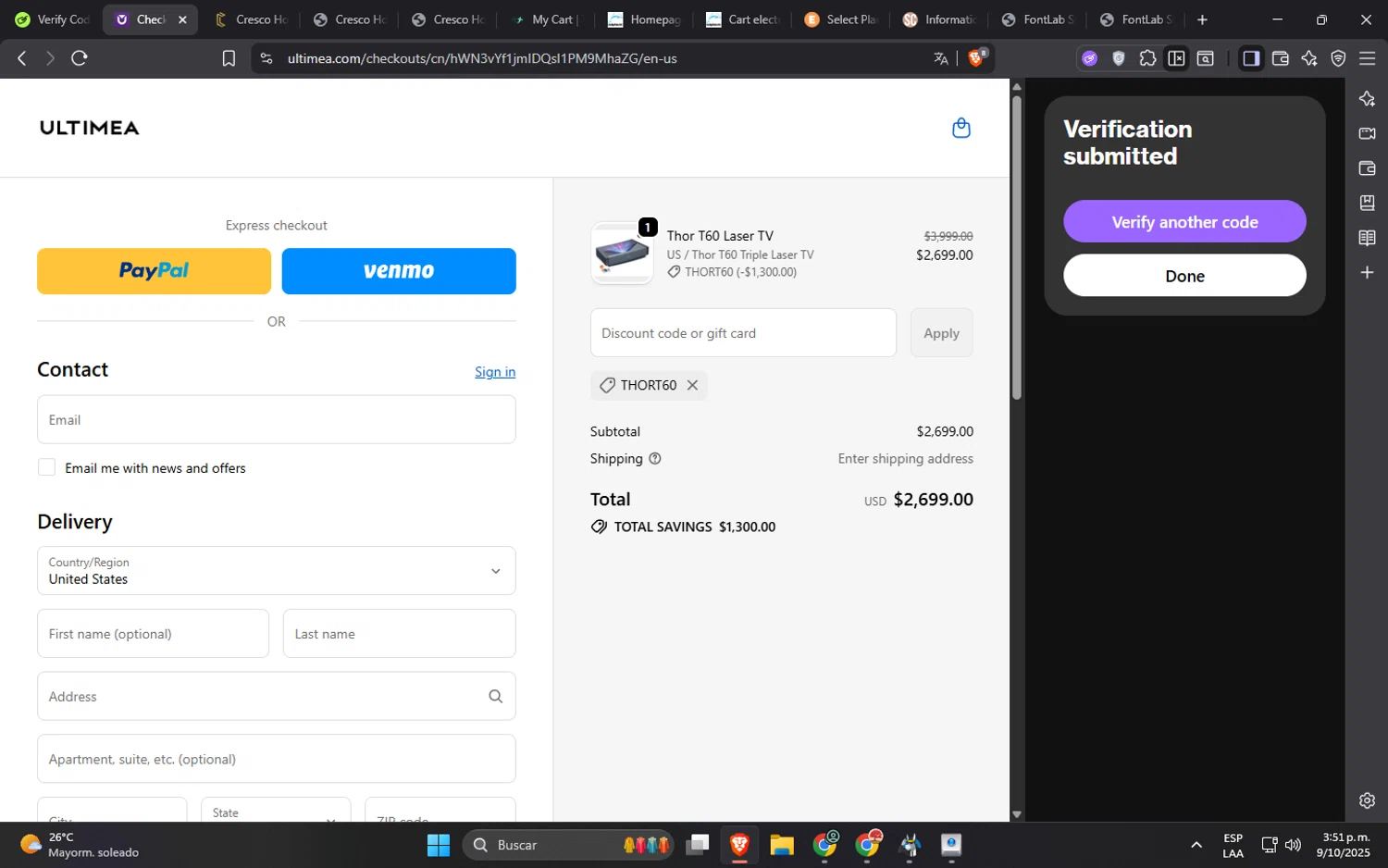The height and width of the screenshot is (868, 1388).
Task: Click the Apply discount button
Action: pos(942,332)
